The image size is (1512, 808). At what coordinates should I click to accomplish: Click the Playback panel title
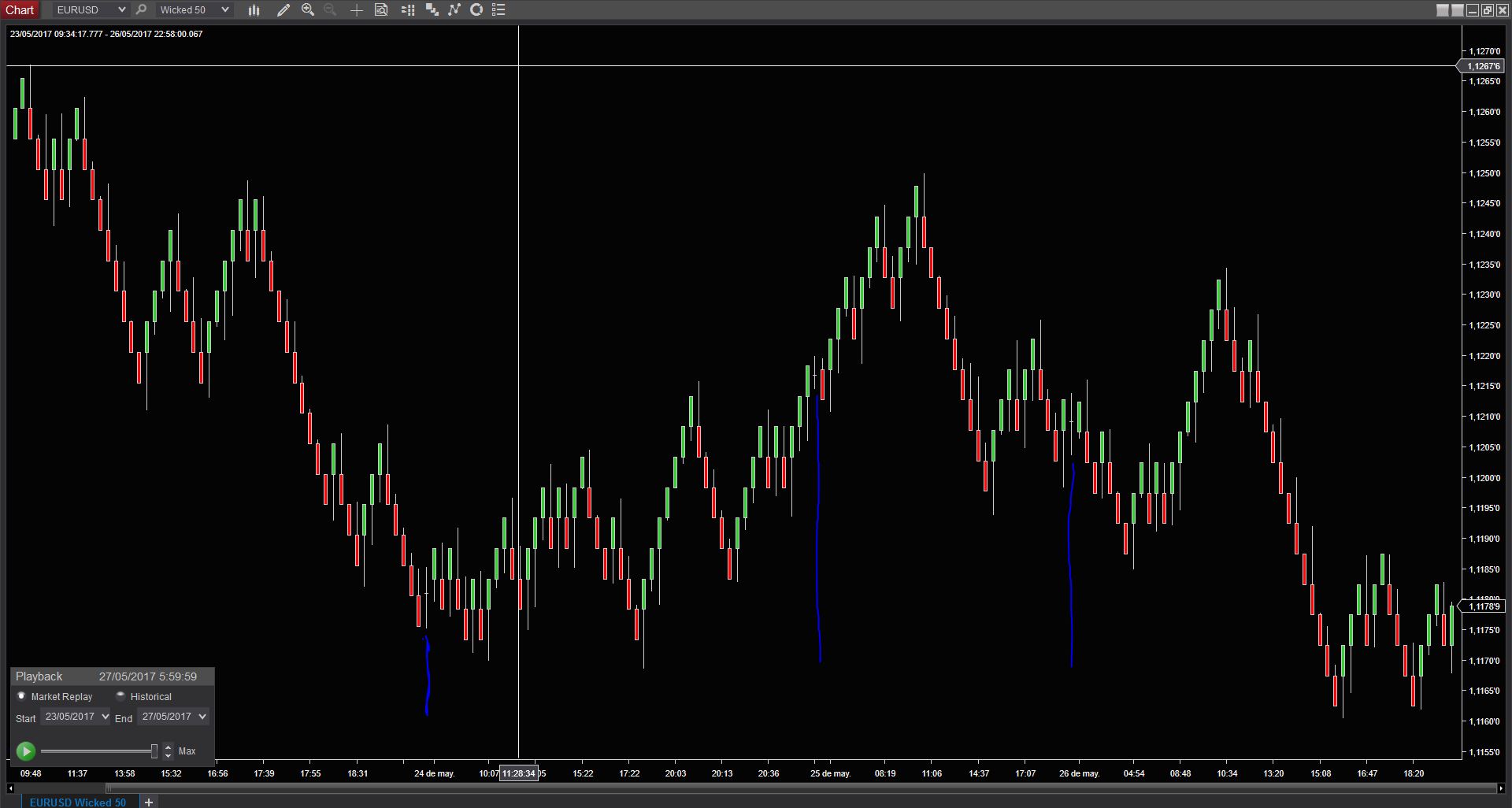tap(39, 676)
